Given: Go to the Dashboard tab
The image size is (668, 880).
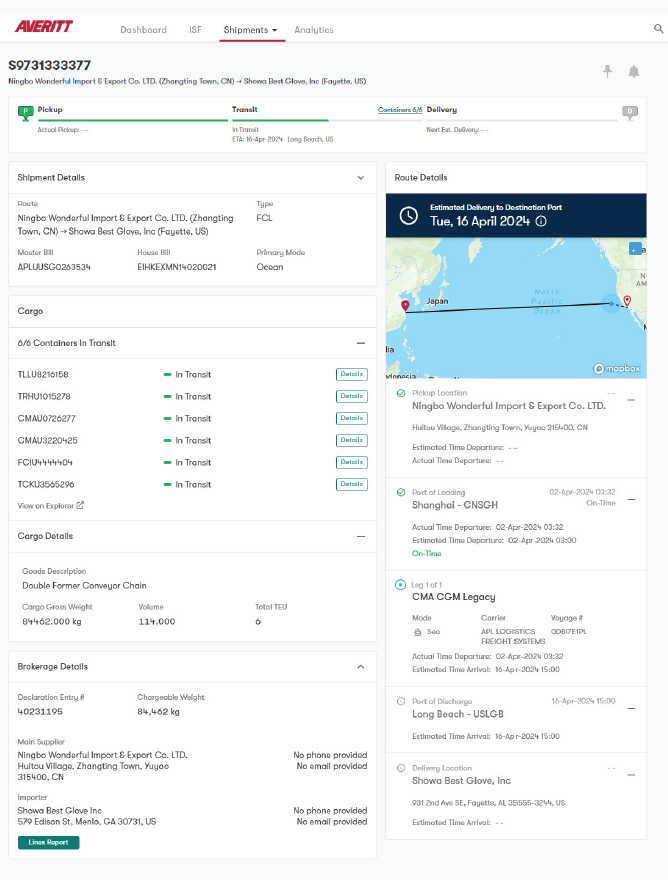Looking at the screenshot, I should [x=143, y=30].
